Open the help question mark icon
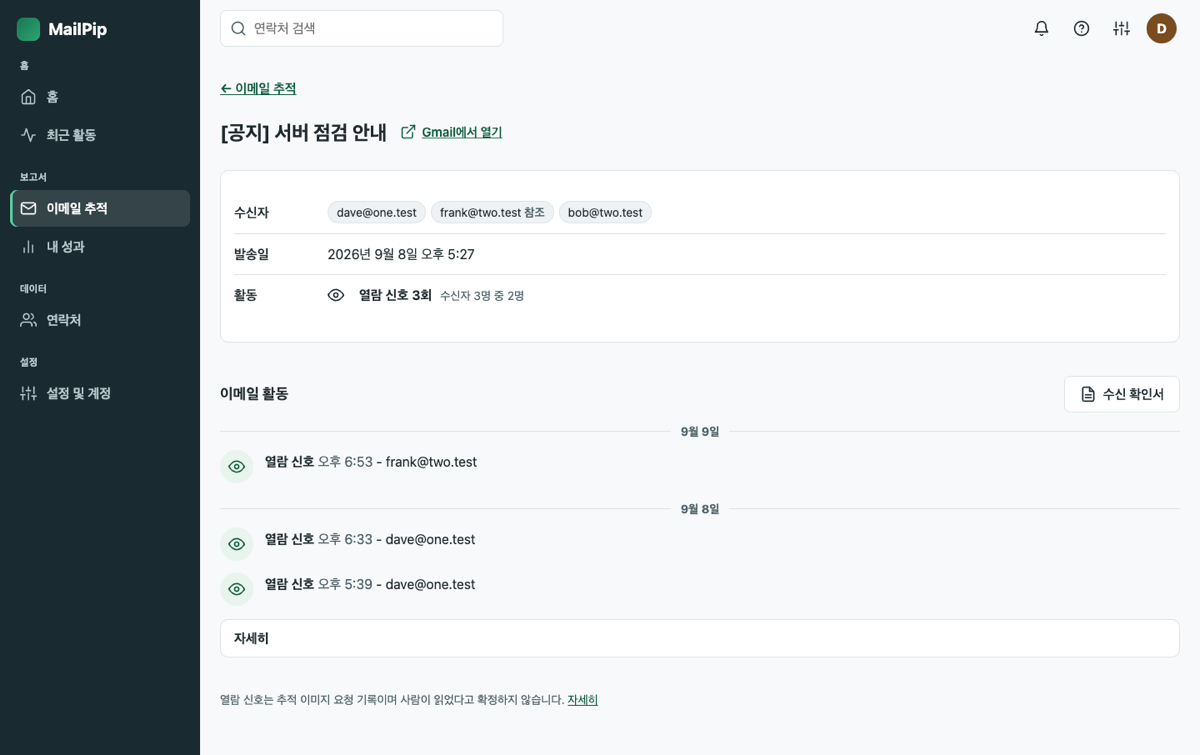 click(x=1081, y=28)
